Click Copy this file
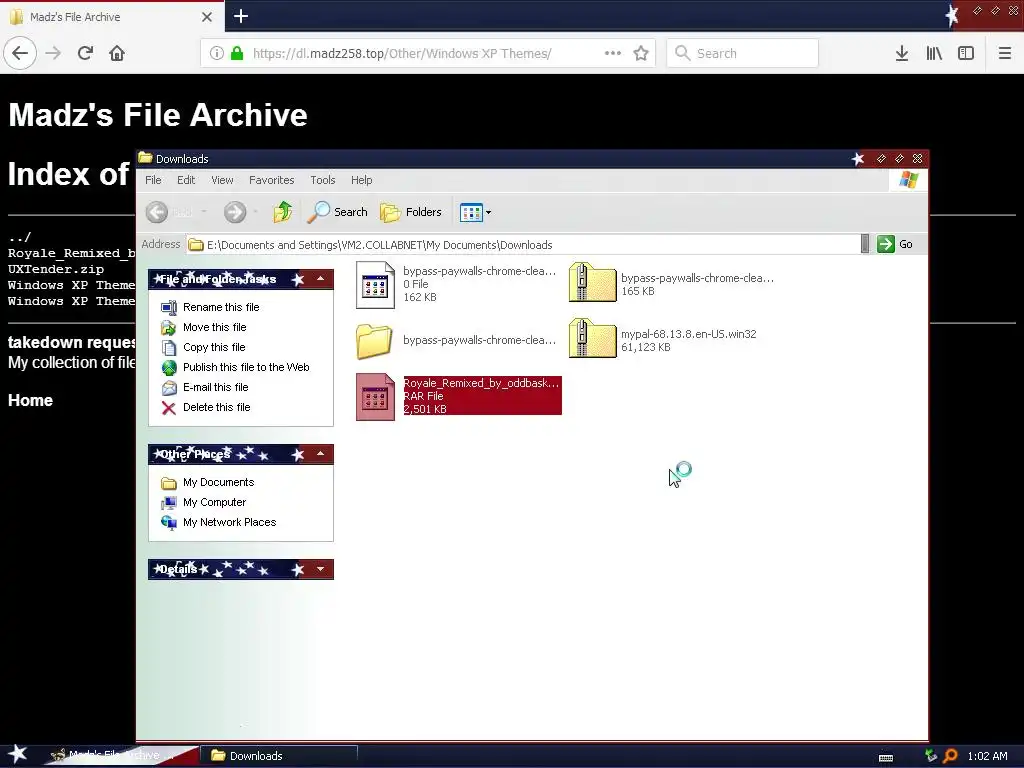This screenshot has width=1024, height=768. (202, 347)
